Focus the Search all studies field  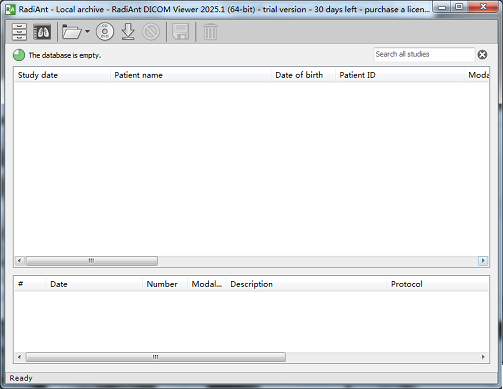click(424, 54)
